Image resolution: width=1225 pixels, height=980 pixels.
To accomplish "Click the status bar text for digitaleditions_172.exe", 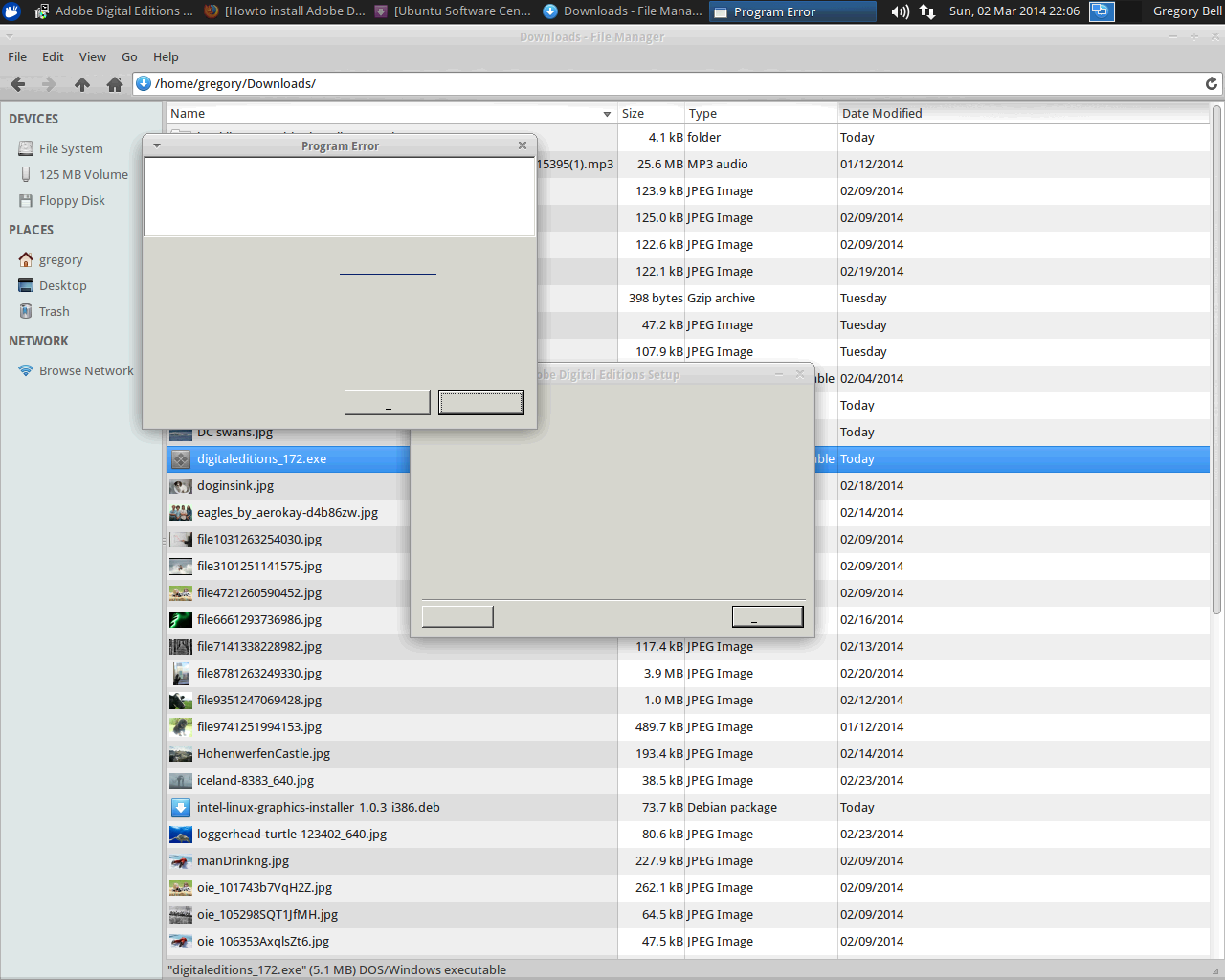I will pyautogui.click(x=337, y=970).
